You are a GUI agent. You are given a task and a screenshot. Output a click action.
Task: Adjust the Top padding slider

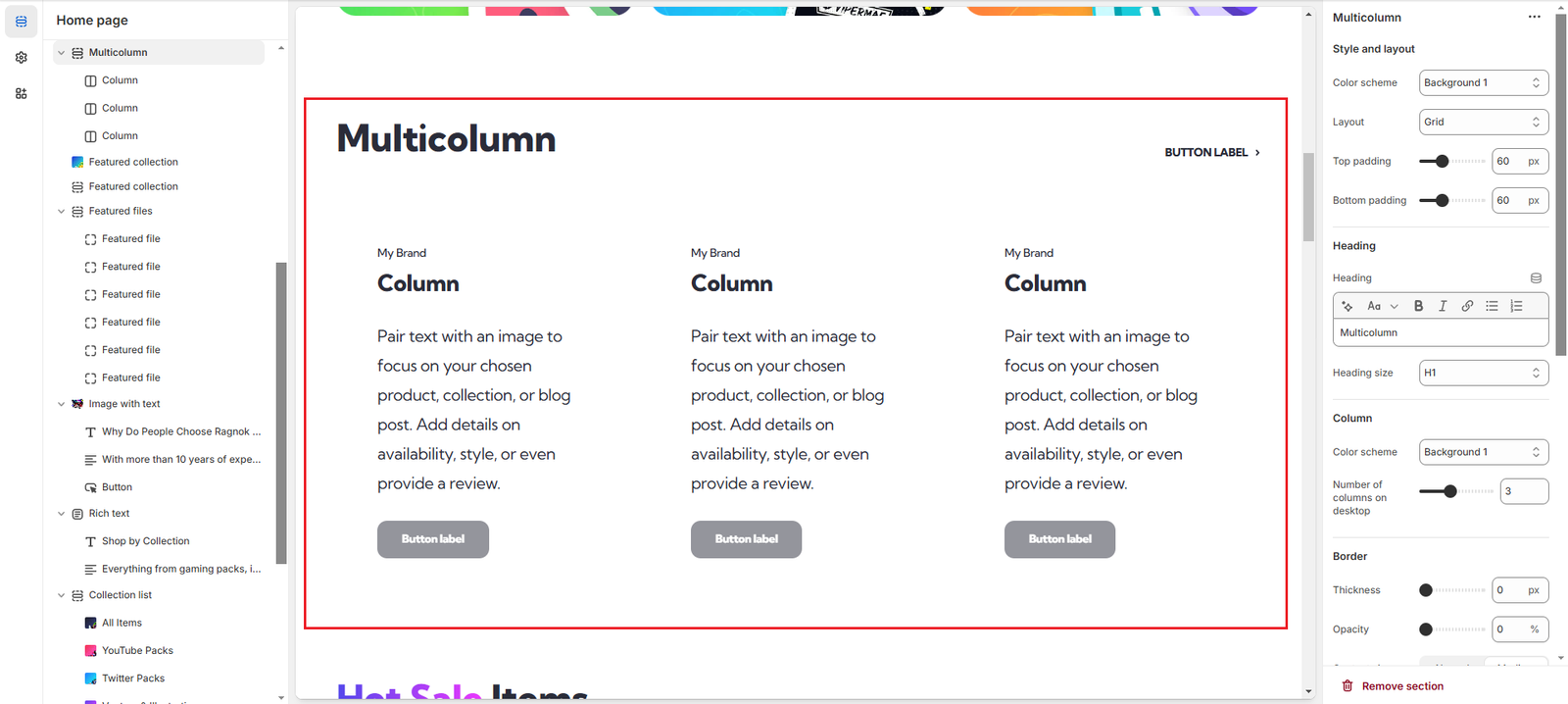[1442, 161]
